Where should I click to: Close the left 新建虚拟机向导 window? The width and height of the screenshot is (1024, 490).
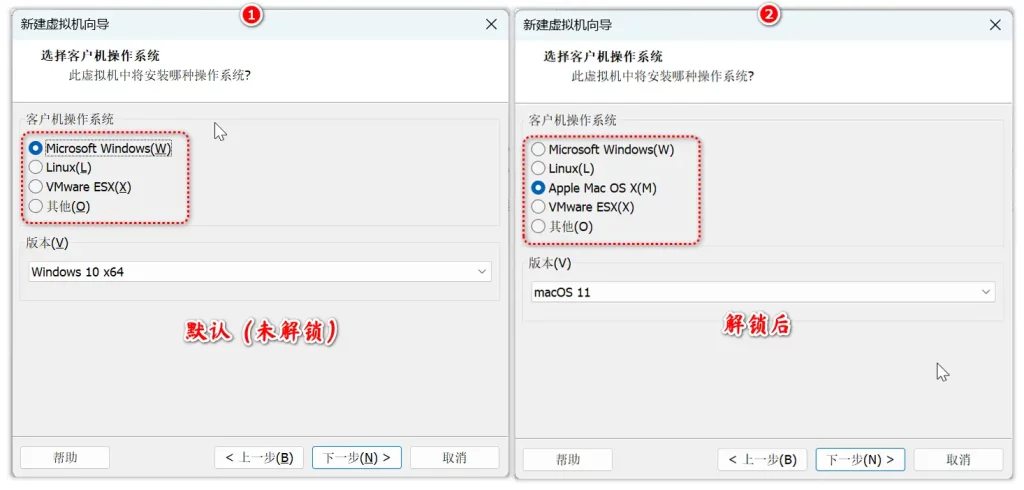492,25
